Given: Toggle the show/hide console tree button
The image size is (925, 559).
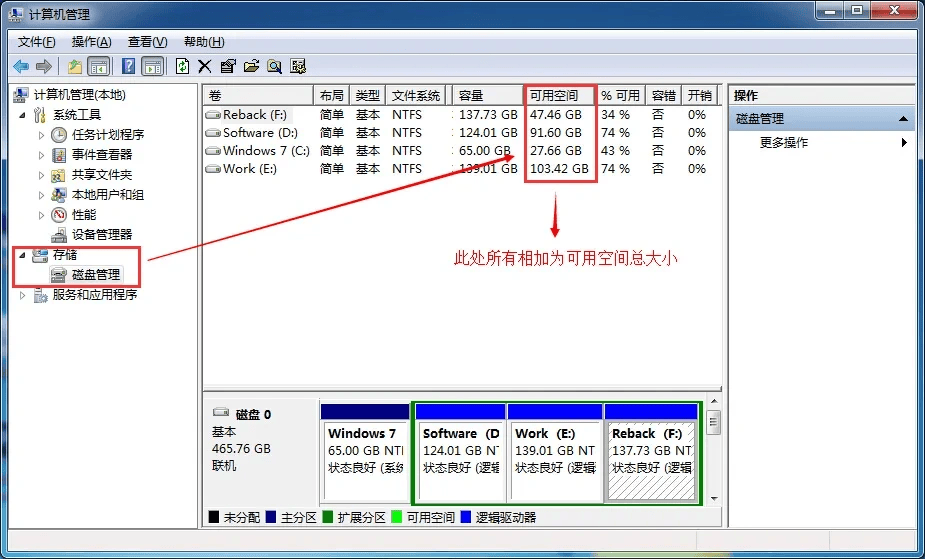Looking at the screenshot, I should pyautogui.click(x=99, y=66).
